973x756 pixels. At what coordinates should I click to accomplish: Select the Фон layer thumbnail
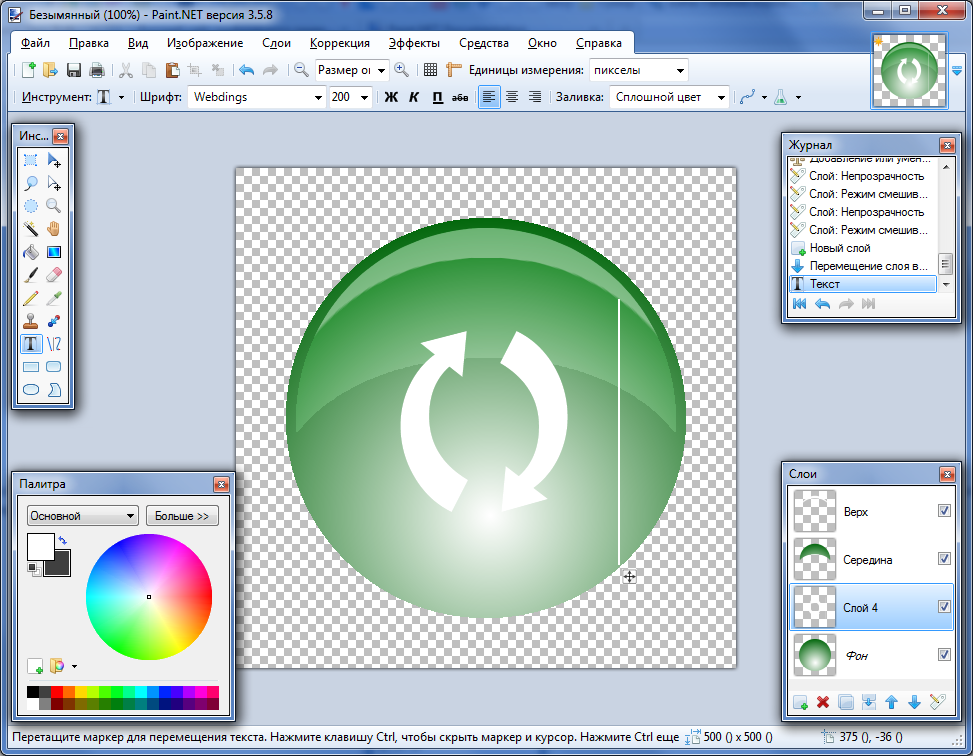tap(815, 655)
